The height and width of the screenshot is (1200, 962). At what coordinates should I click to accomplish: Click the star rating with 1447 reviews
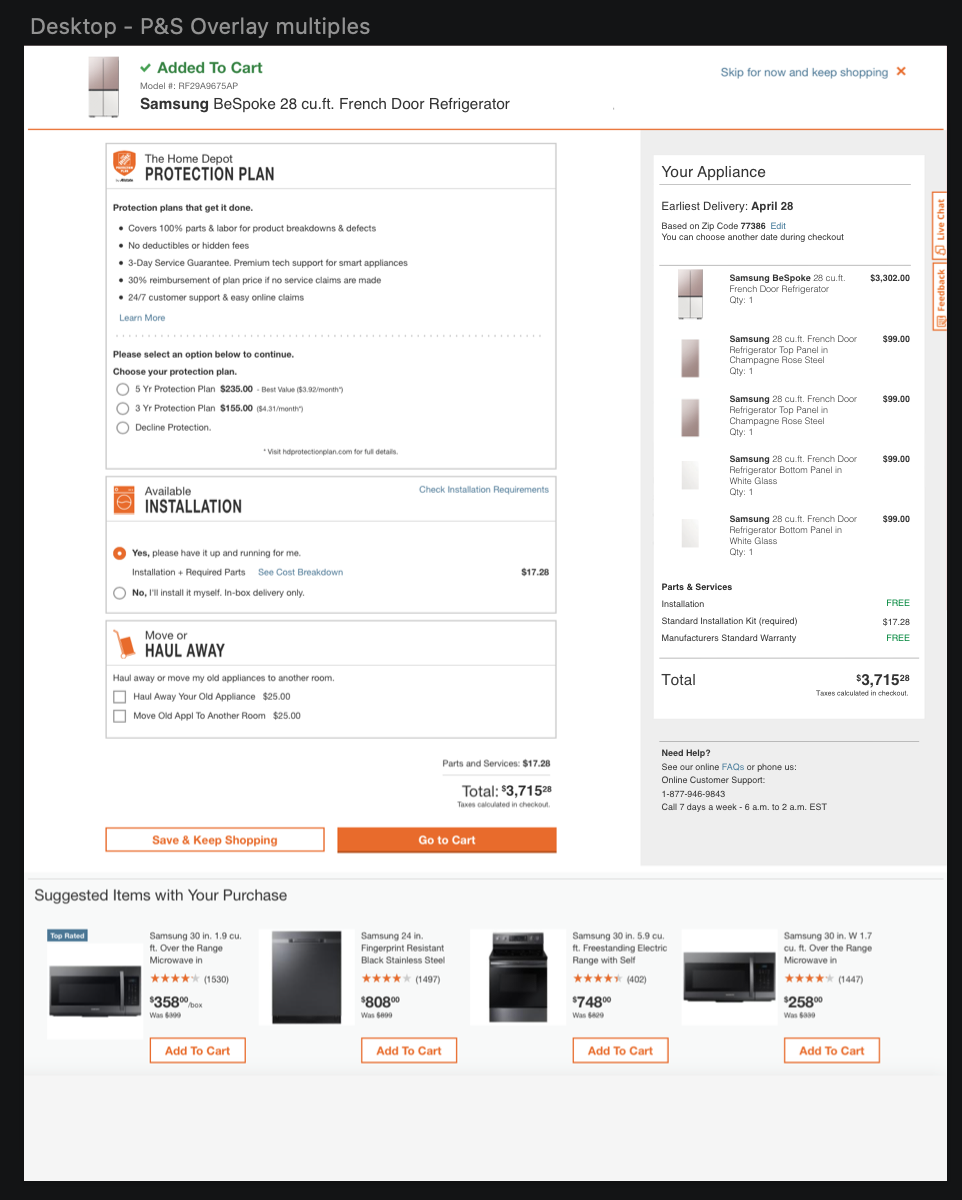coord(809,979)
